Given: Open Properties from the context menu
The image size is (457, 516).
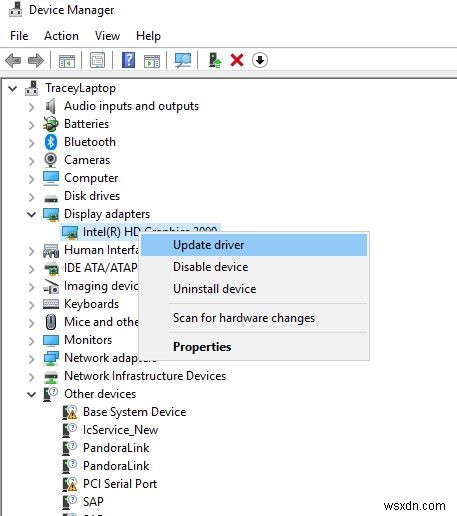Looking at the screenshot, I should click(254, 347).
